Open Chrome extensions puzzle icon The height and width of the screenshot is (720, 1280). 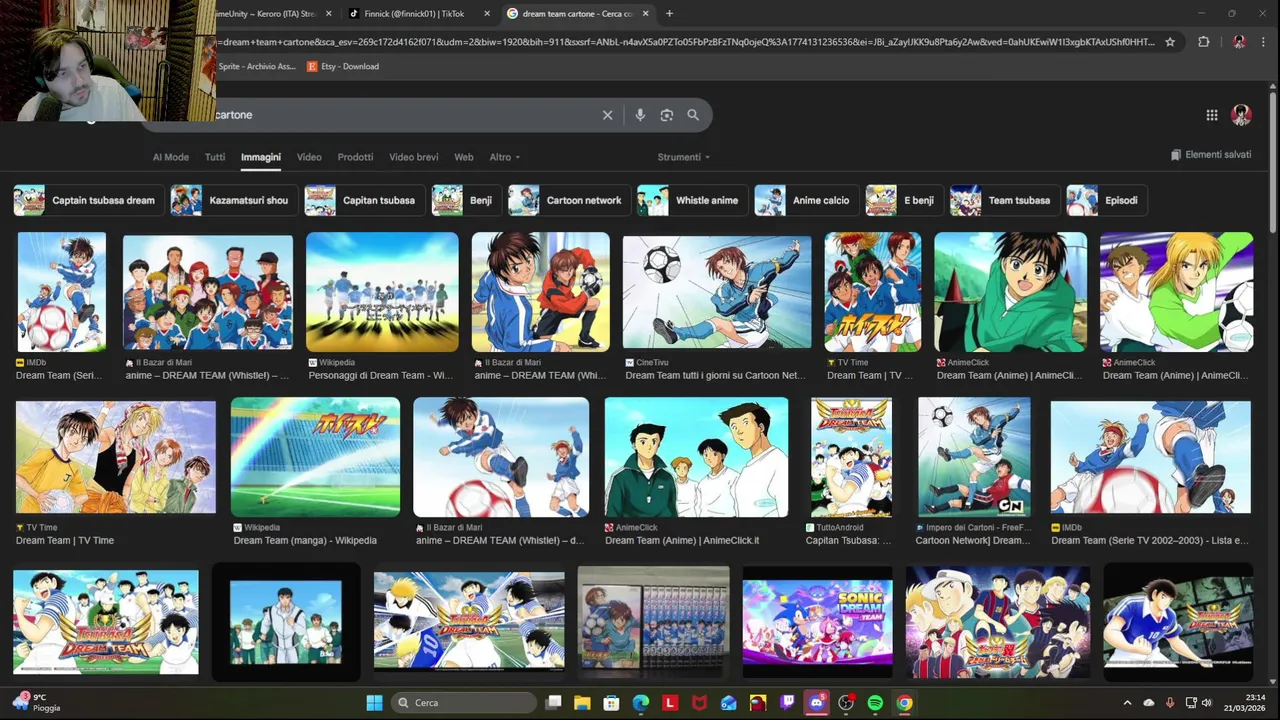click(1204, 42)
